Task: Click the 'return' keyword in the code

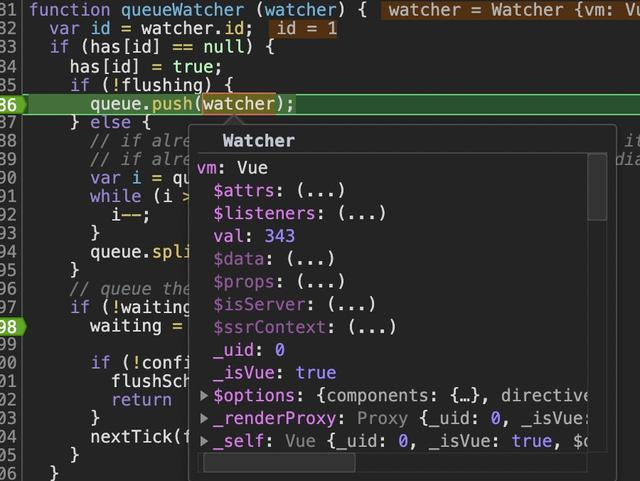Action: point(142,400)
